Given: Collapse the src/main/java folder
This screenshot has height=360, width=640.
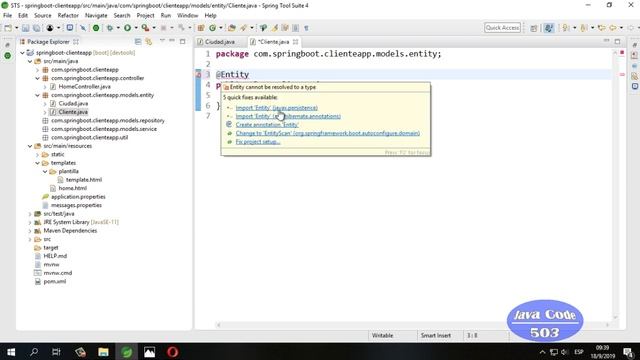Looking at the screenshot, I should coord(30,61).
